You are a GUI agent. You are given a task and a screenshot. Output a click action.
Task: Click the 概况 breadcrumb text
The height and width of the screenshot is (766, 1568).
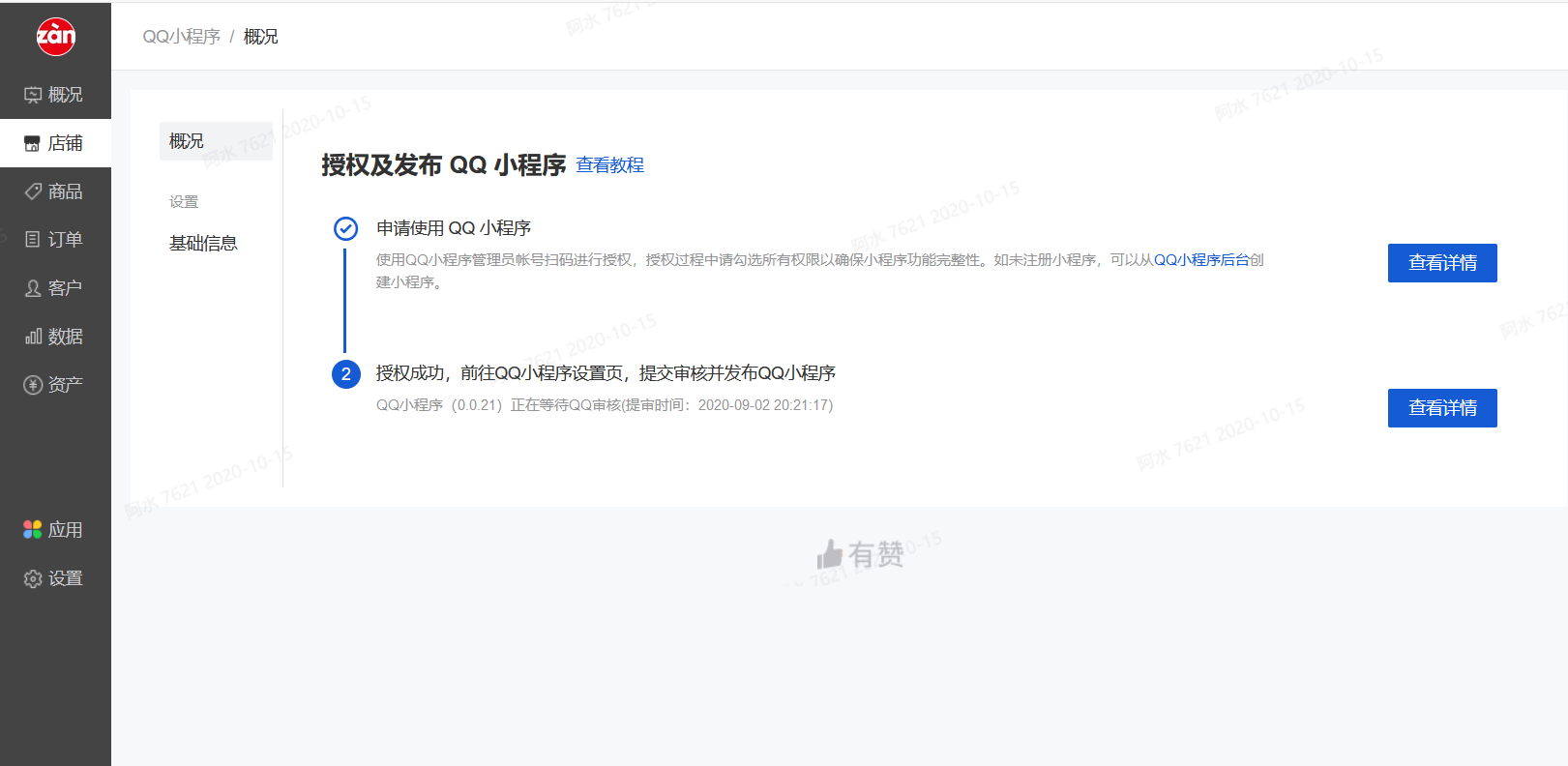(x=261, y=37)
